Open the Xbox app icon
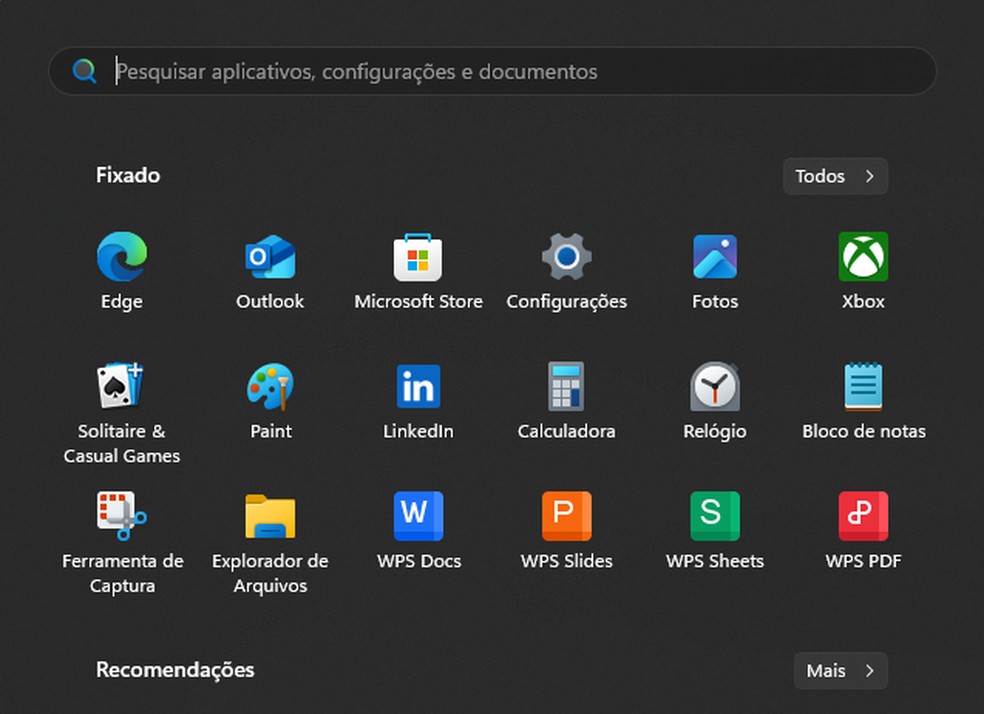This screenshot has width=984, height=714. click(863, 258)
